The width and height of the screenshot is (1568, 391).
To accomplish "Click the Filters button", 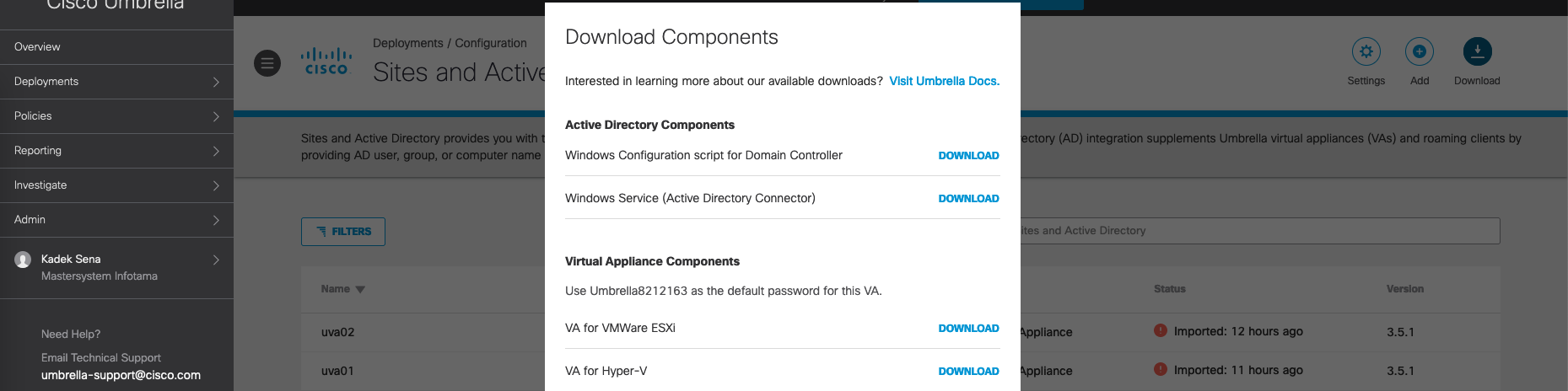I will click(x=343, y=232).
